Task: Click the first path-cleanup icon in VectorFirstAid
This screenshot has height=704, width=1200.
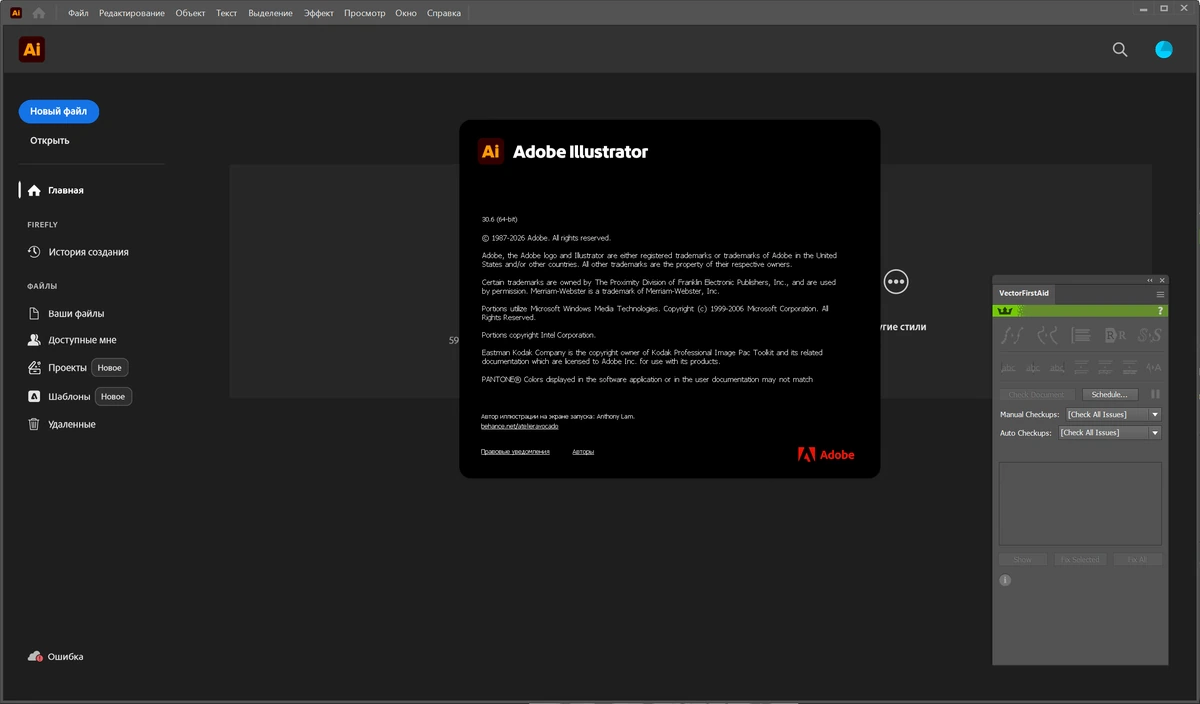Action: pos(1012,336)
